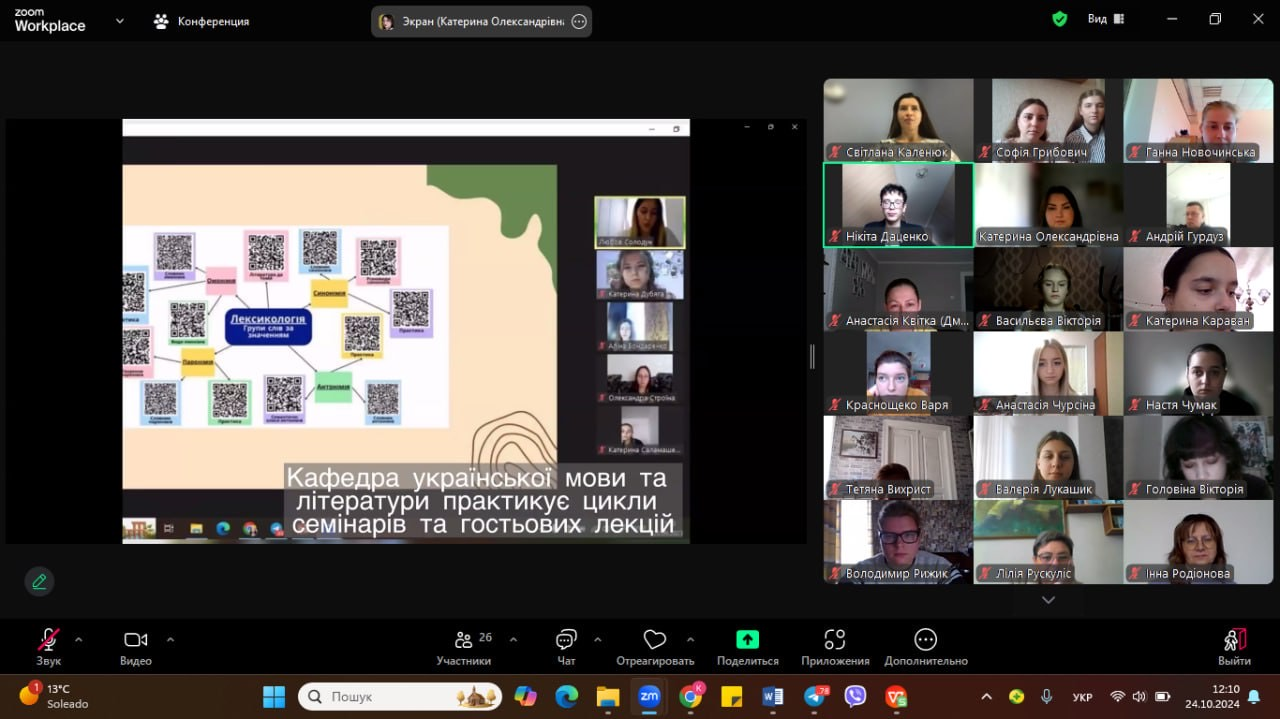
Task: Expand video options arrow beside Видео
Action: (x=170, y=639)
